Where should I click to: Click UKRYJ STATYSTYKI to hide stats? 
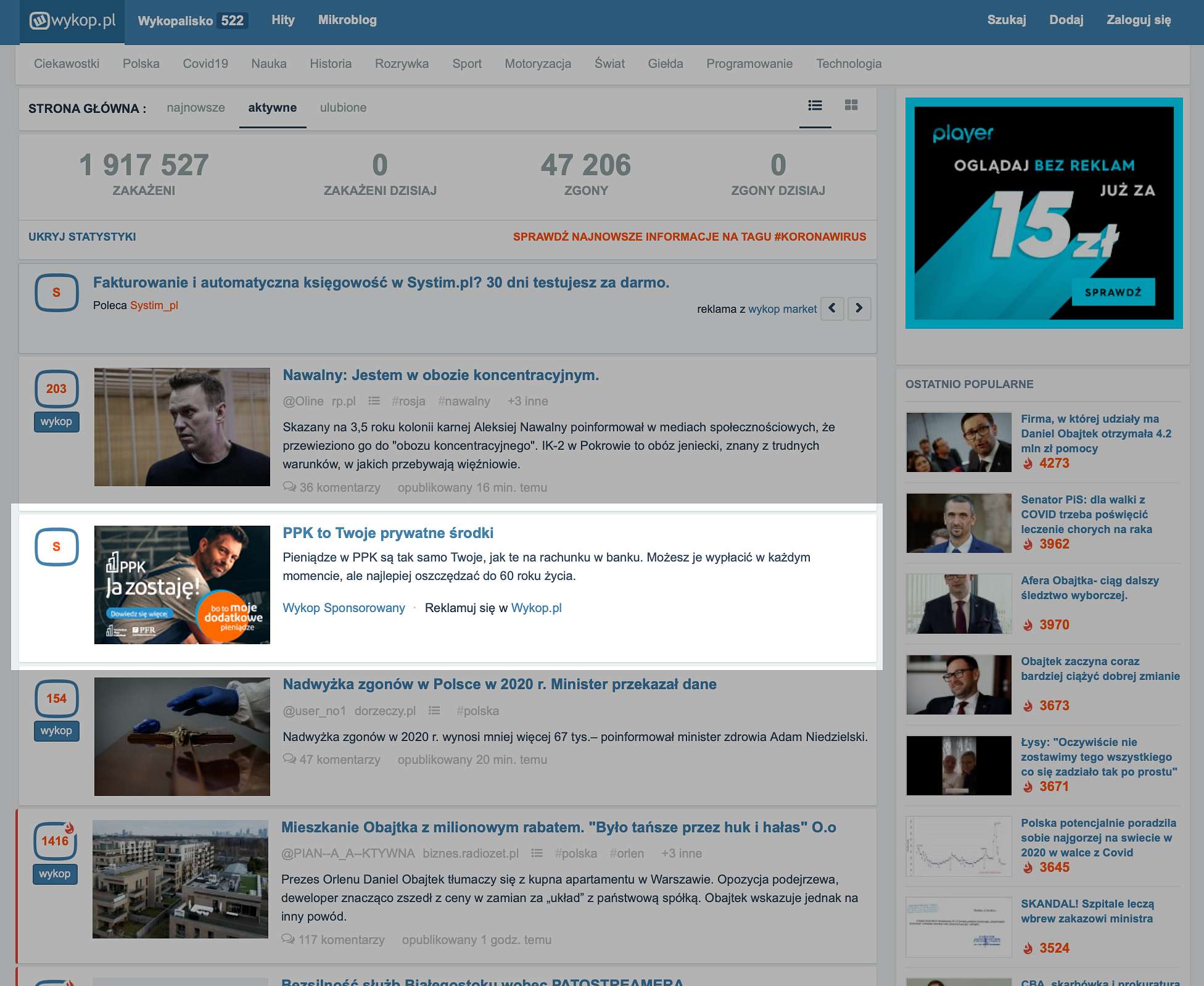pyautogui.click(x=82, y=236)
